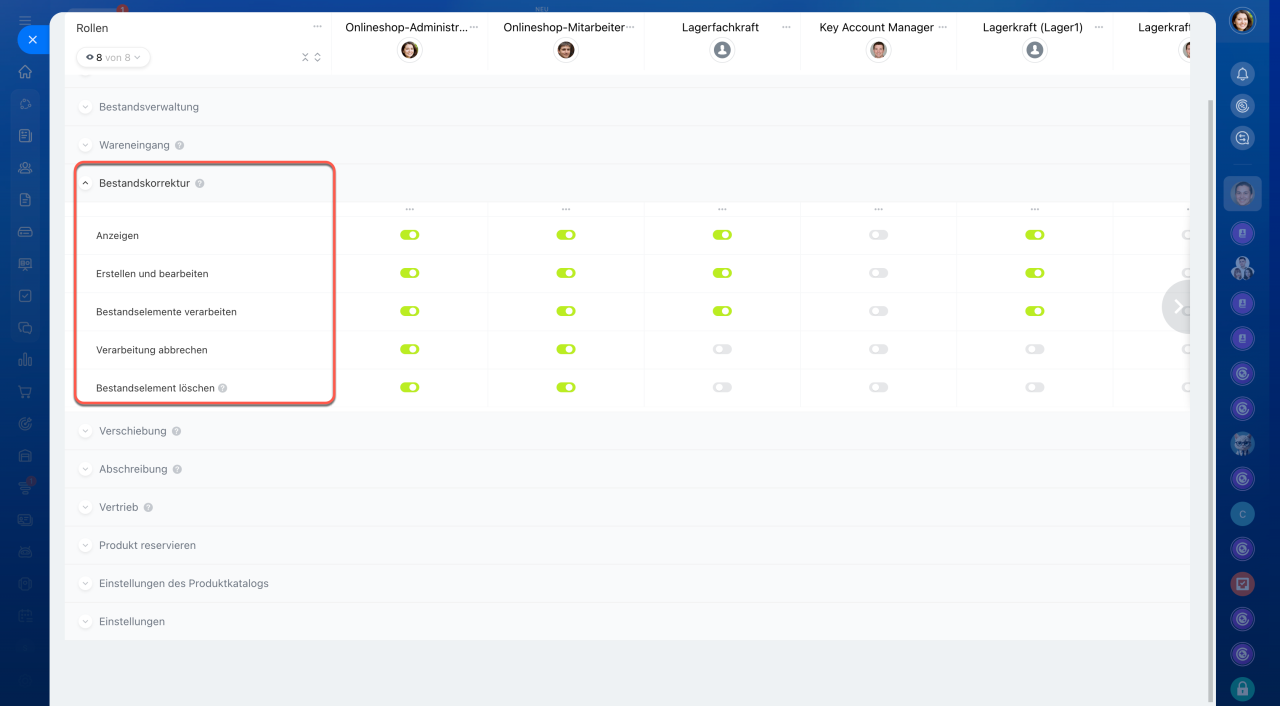Expand the Wareneingang section
The height and width of the screenshot is (706, 1280).
85,145
